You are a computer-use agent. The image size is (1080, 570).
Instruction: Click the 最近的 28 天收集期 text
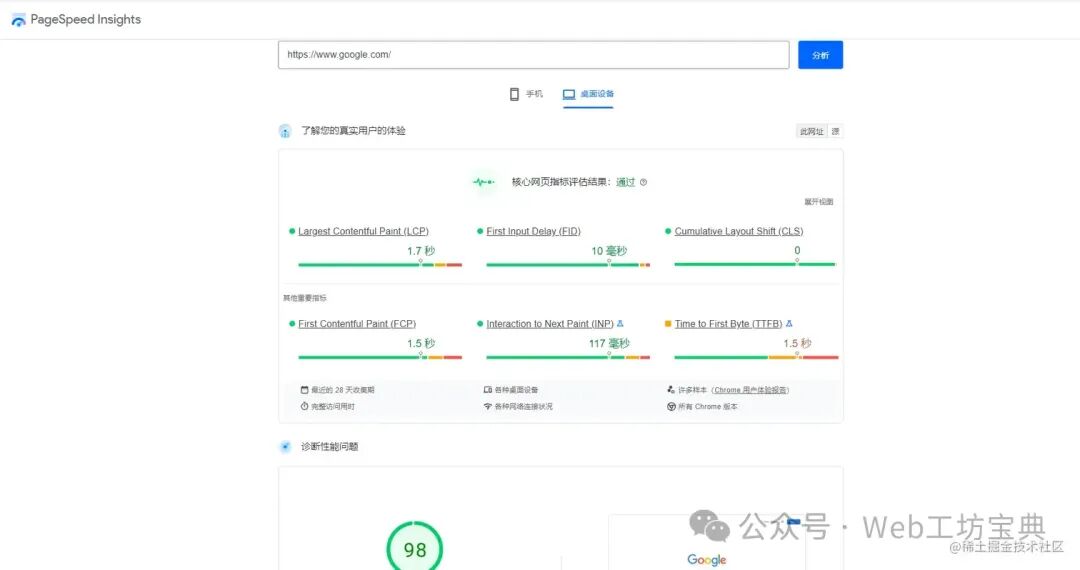point(343,390)
